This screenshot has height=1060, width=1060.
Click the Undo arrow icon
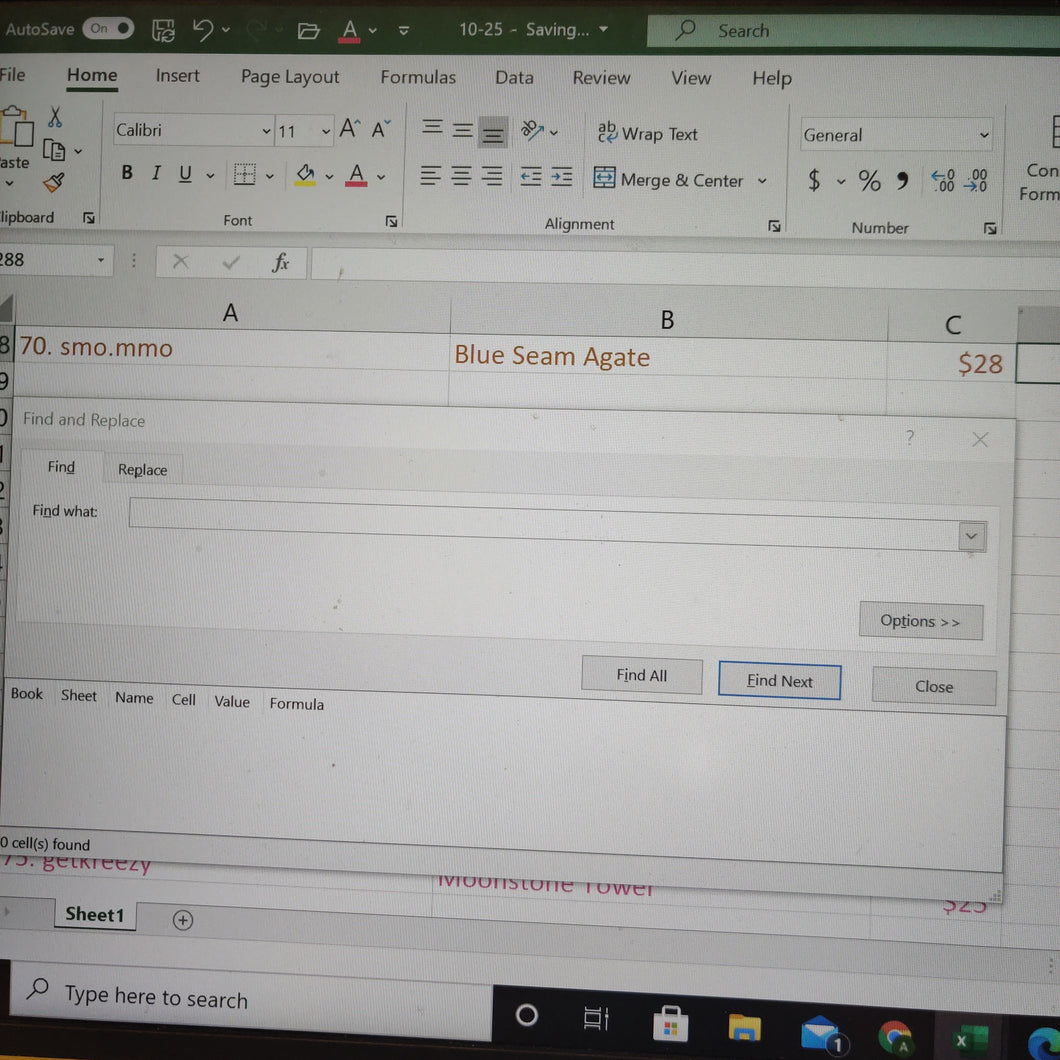[202, 30]
